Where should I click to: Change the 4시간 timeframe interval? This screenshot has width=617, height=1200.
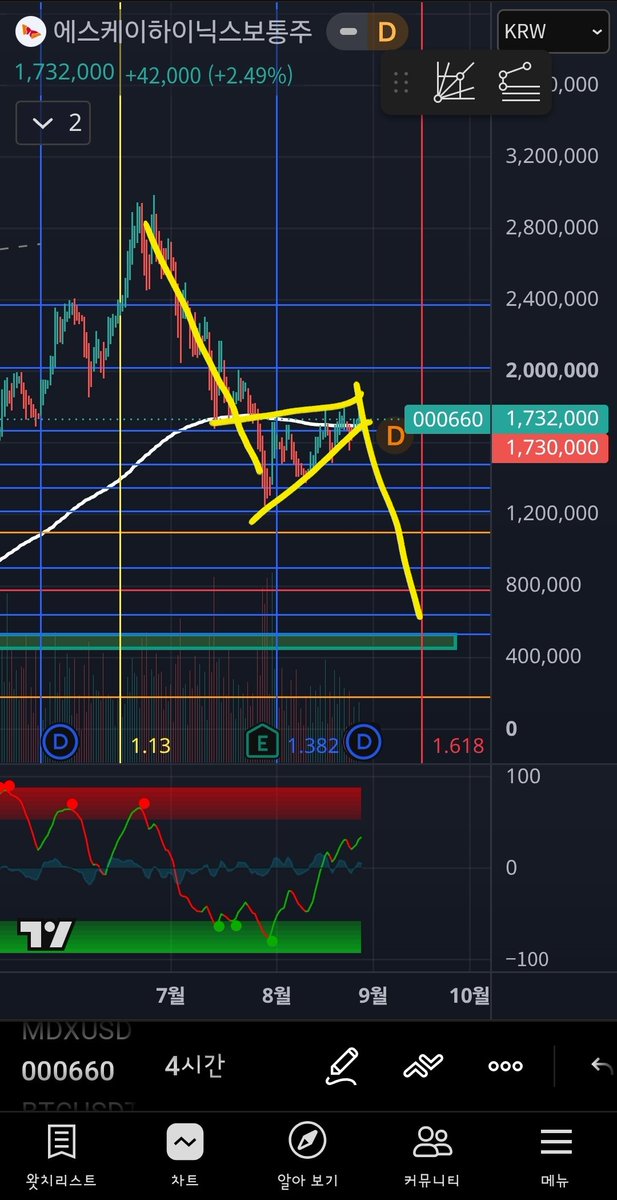(194, 1066)
